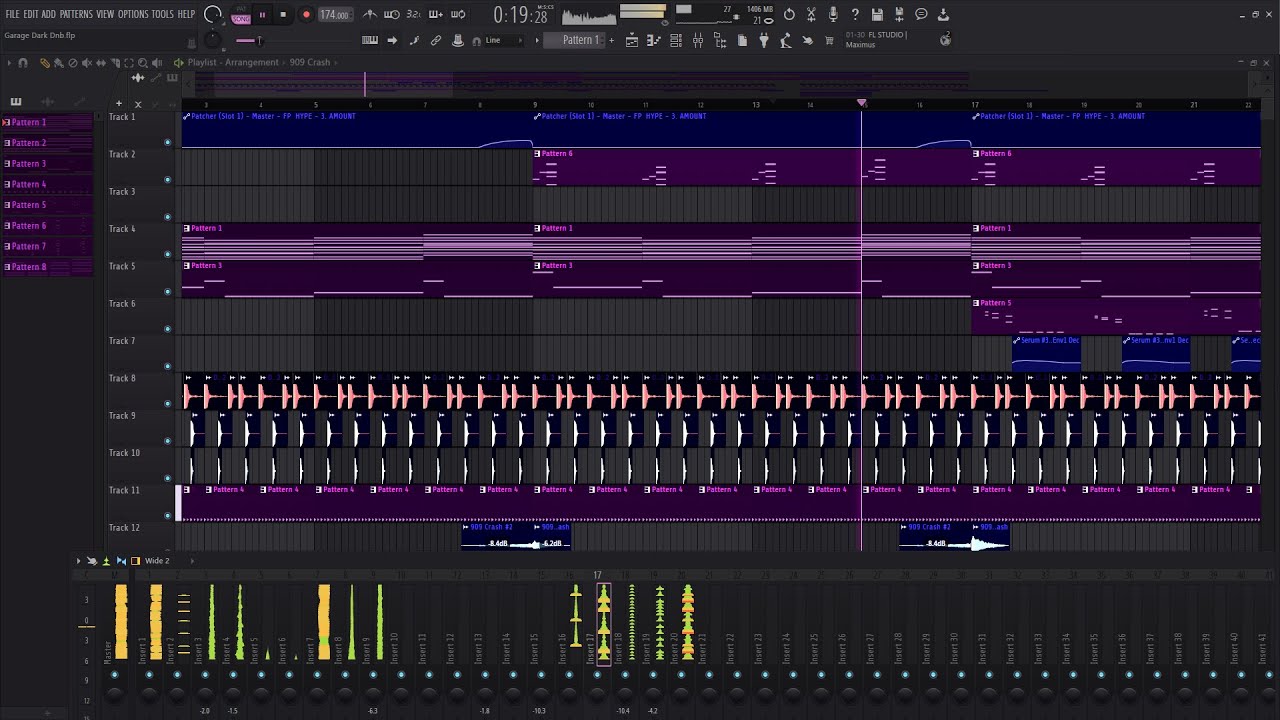
Task: Expand the arrow left of Pattern 1 selector
Action: click(x=537, y=40)
